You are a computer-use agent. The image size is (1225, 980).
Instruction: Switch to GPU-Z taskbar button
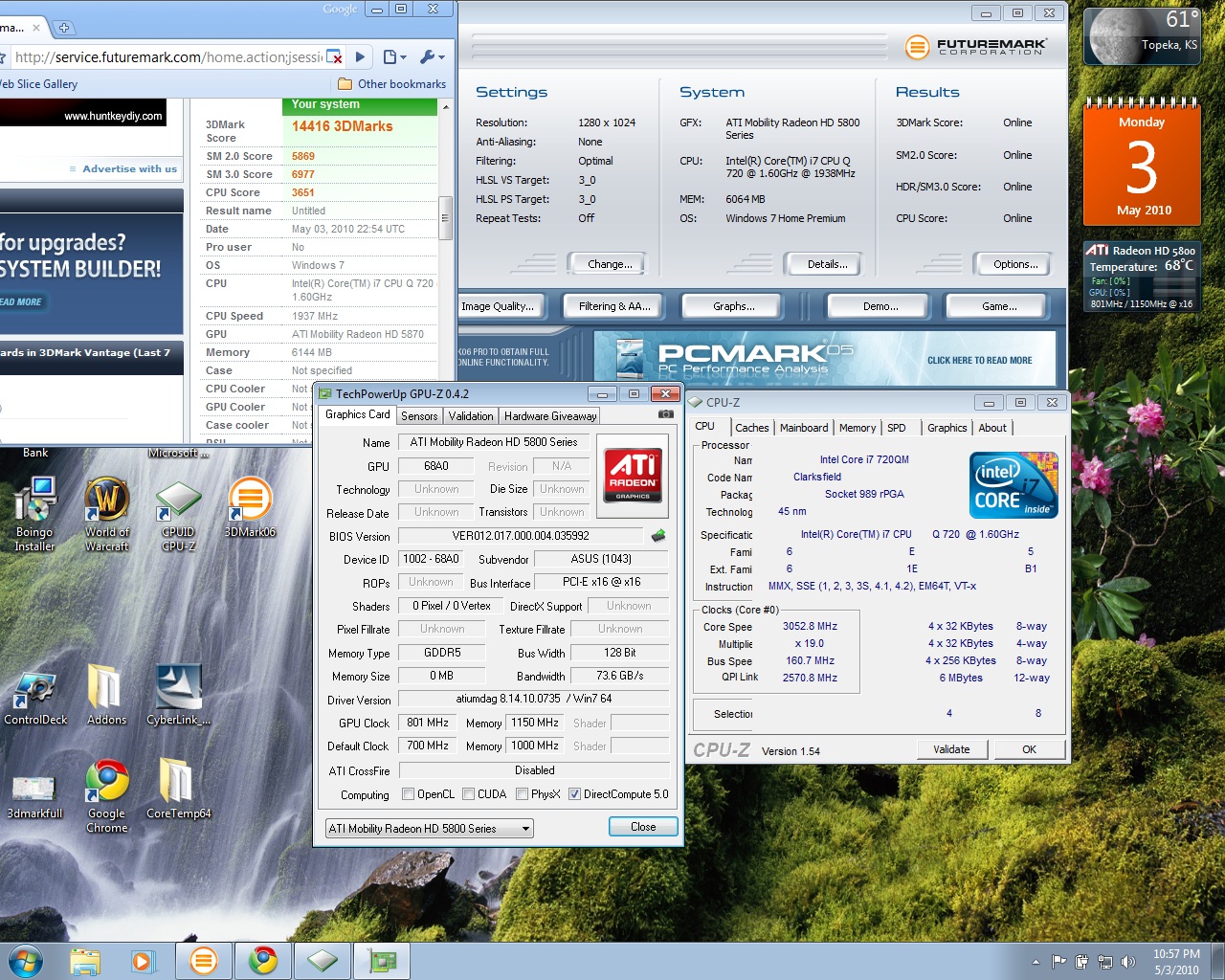(x=382, y=960)
